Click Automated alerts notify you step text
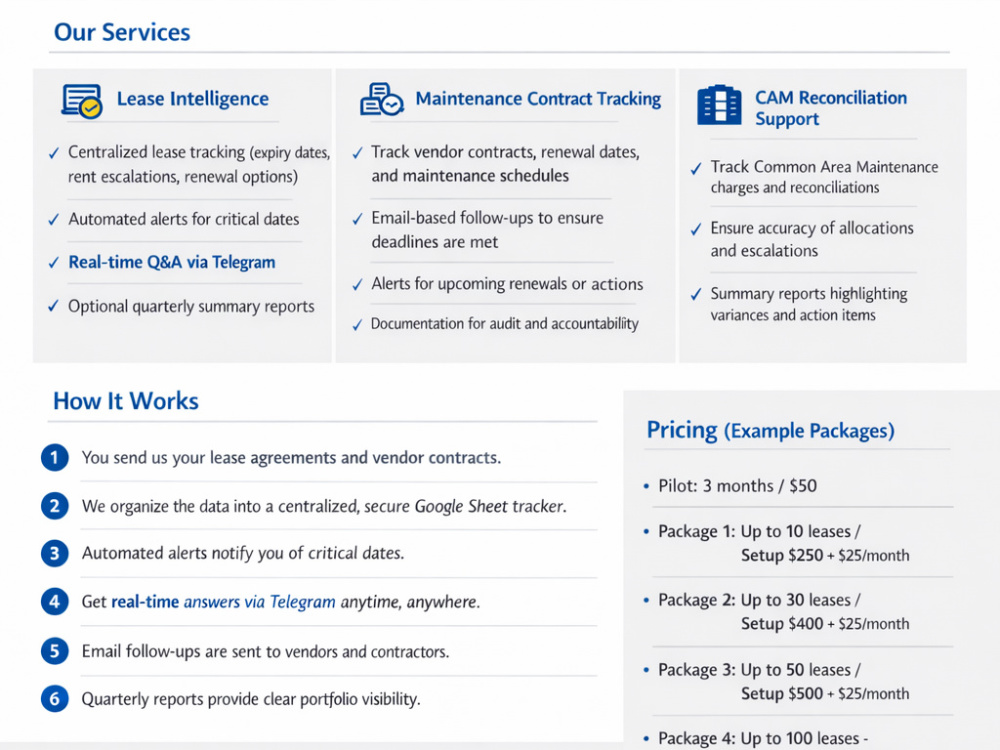The height and width of the screenshot is (750, 1000). [x=242, y=553]
